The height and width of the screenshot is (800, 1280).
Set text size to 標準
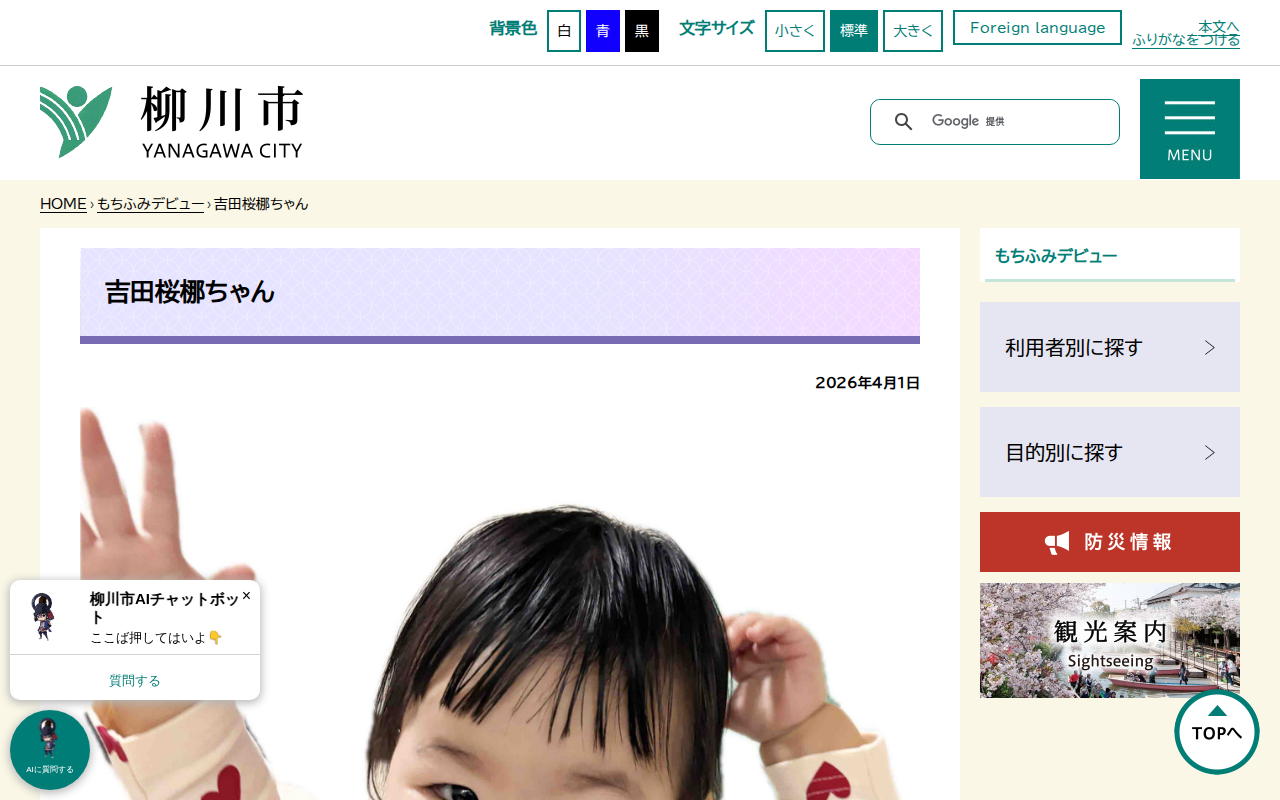[854, 31]
